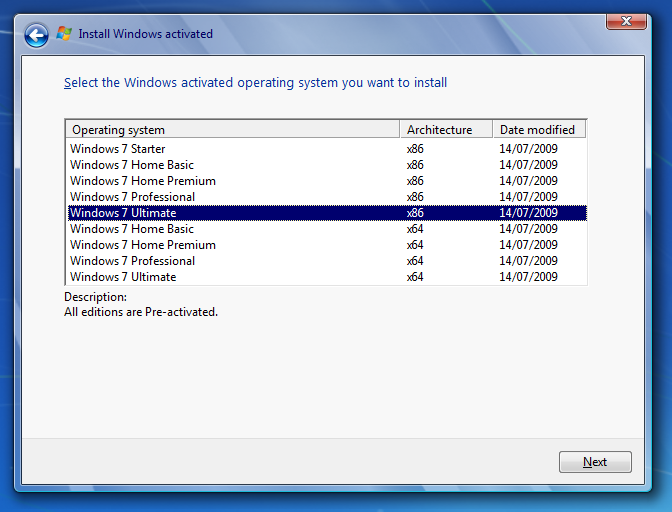Sort by the Operating system column header

[232, 130]
